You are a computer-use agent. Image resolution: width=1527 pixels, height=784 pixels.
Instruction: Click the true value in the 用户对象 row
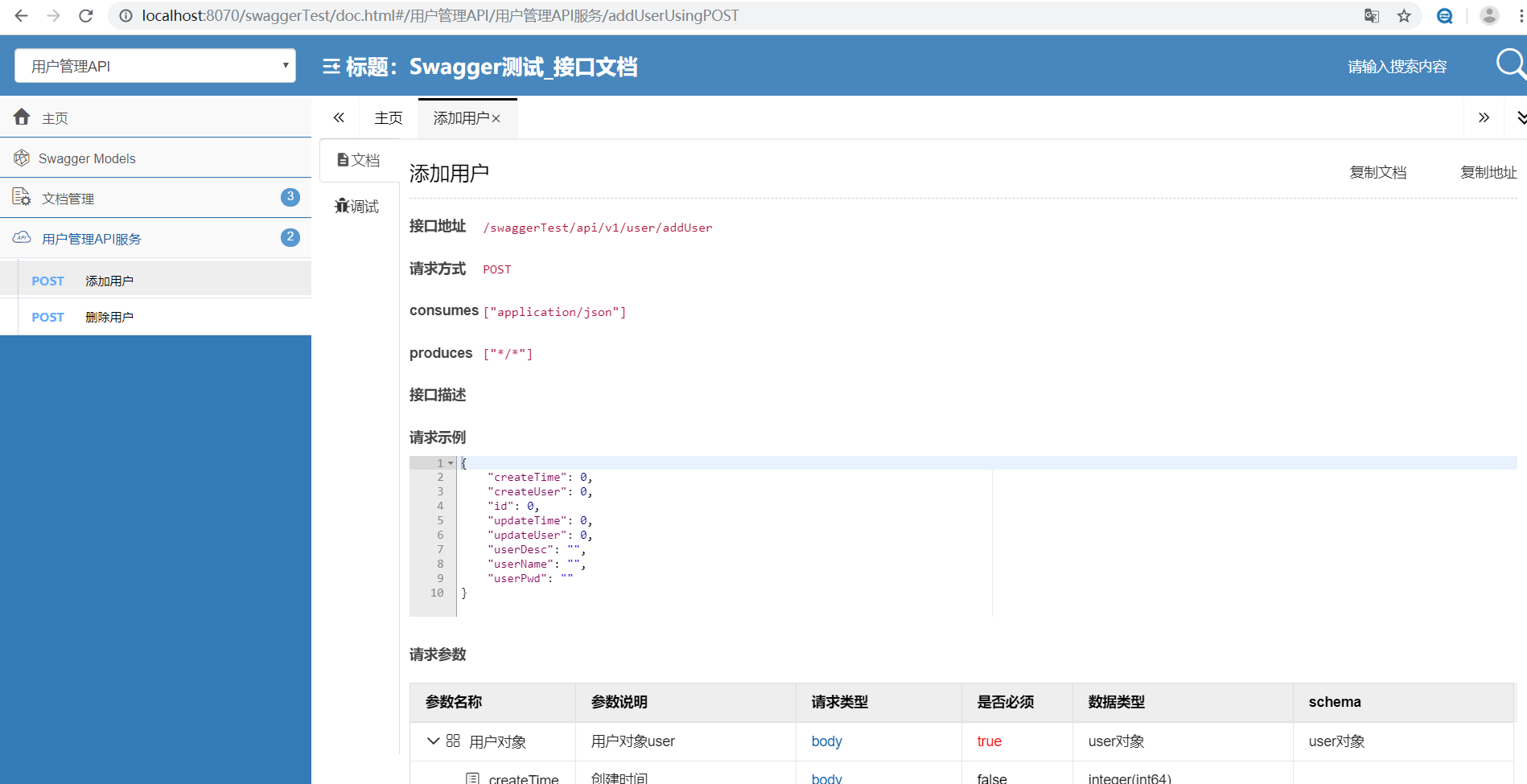[990, 741]
